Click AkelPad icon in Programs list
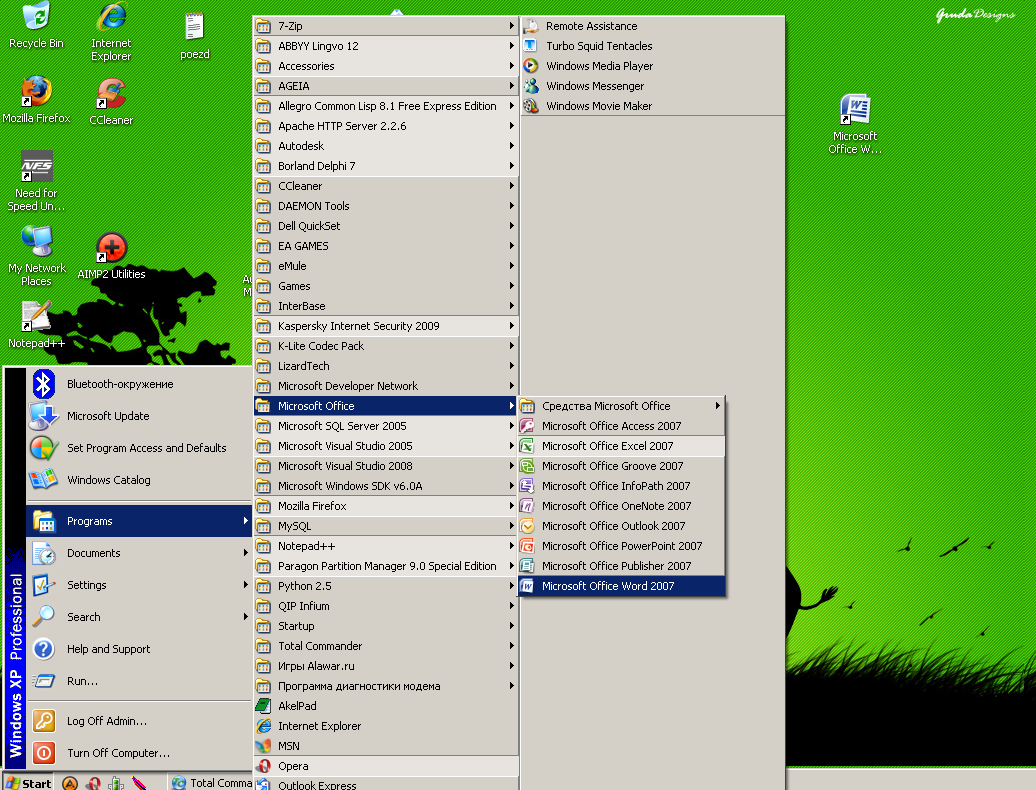This screenshot has height=790, width=1036. [264, 706]
